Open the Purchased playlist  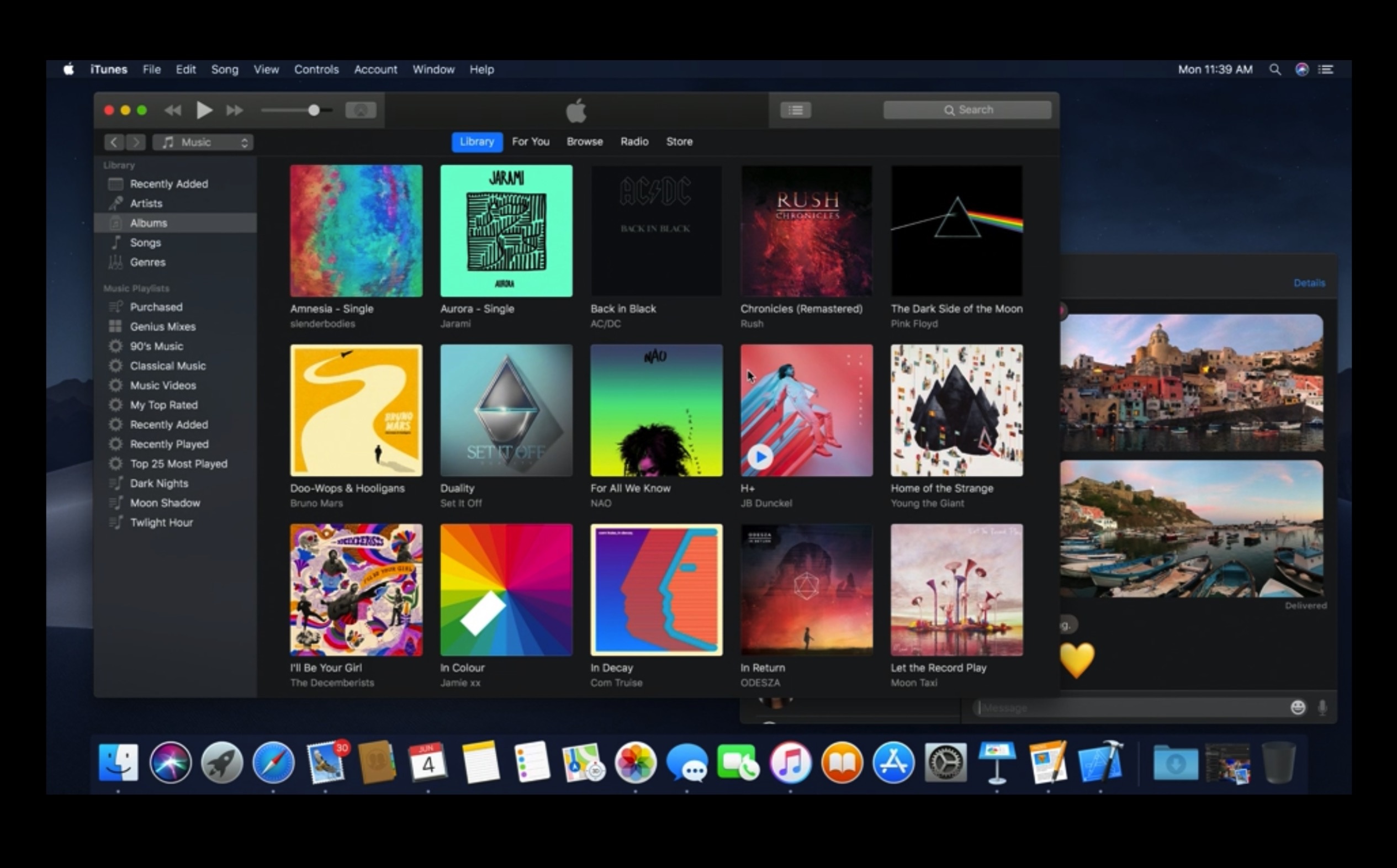tap(157, 306)
